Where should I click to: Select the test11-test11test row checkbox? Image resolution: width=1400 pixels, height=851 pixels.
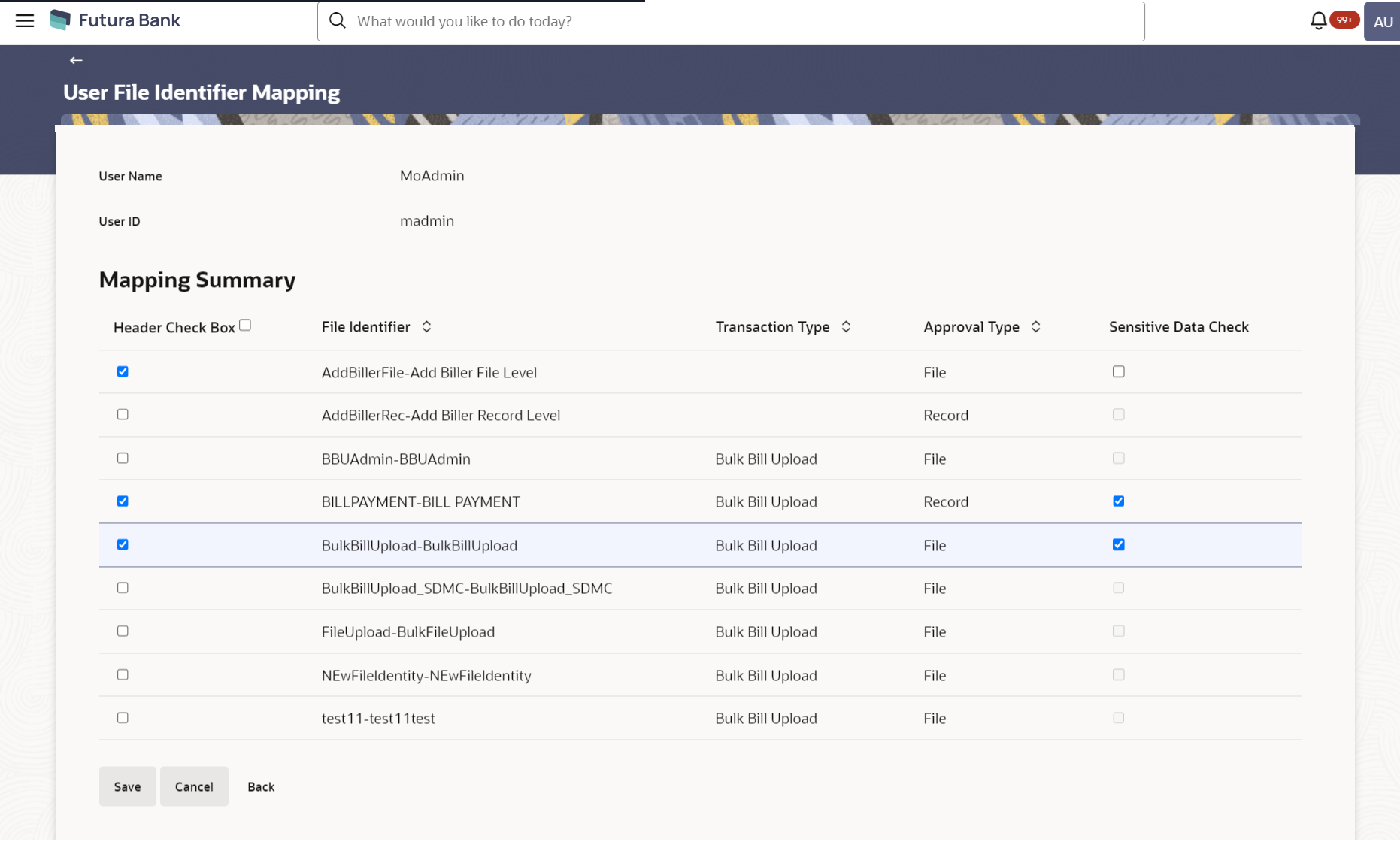pos(123,718)
